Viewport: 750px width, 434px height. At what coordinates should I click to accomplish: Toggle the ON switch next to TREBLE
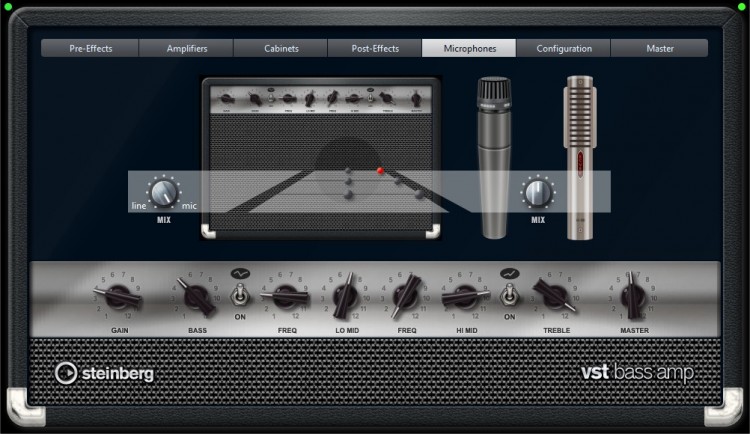tap(509, 295)
